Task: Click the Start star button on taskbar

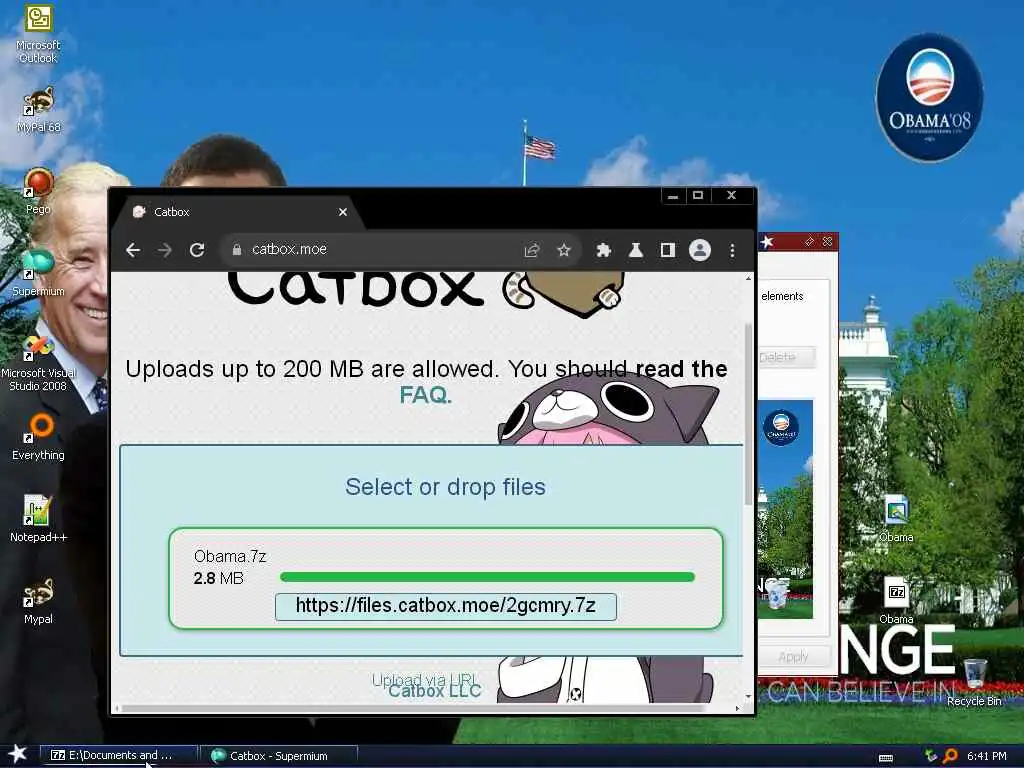Action: [x=18, y=754]
